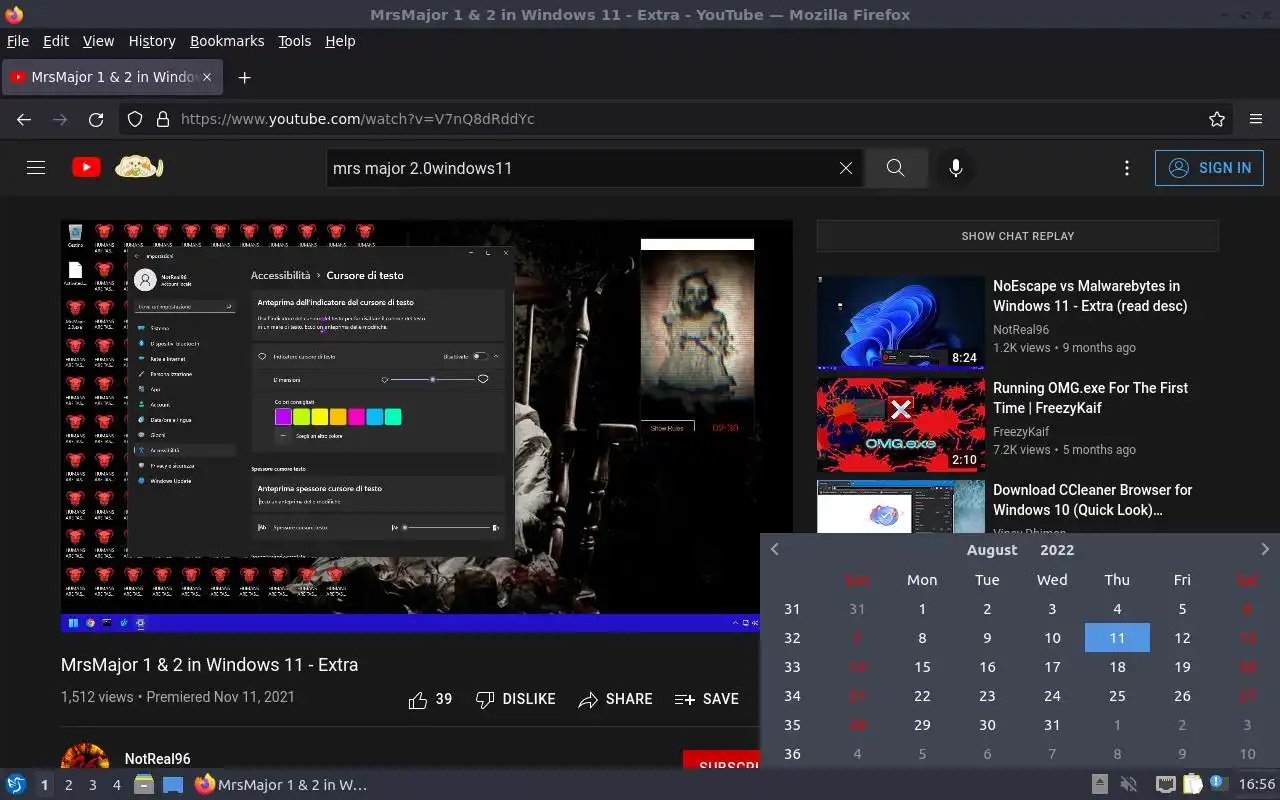
Task: Click 2022 year label in calendar
Action: (1057, 550)
